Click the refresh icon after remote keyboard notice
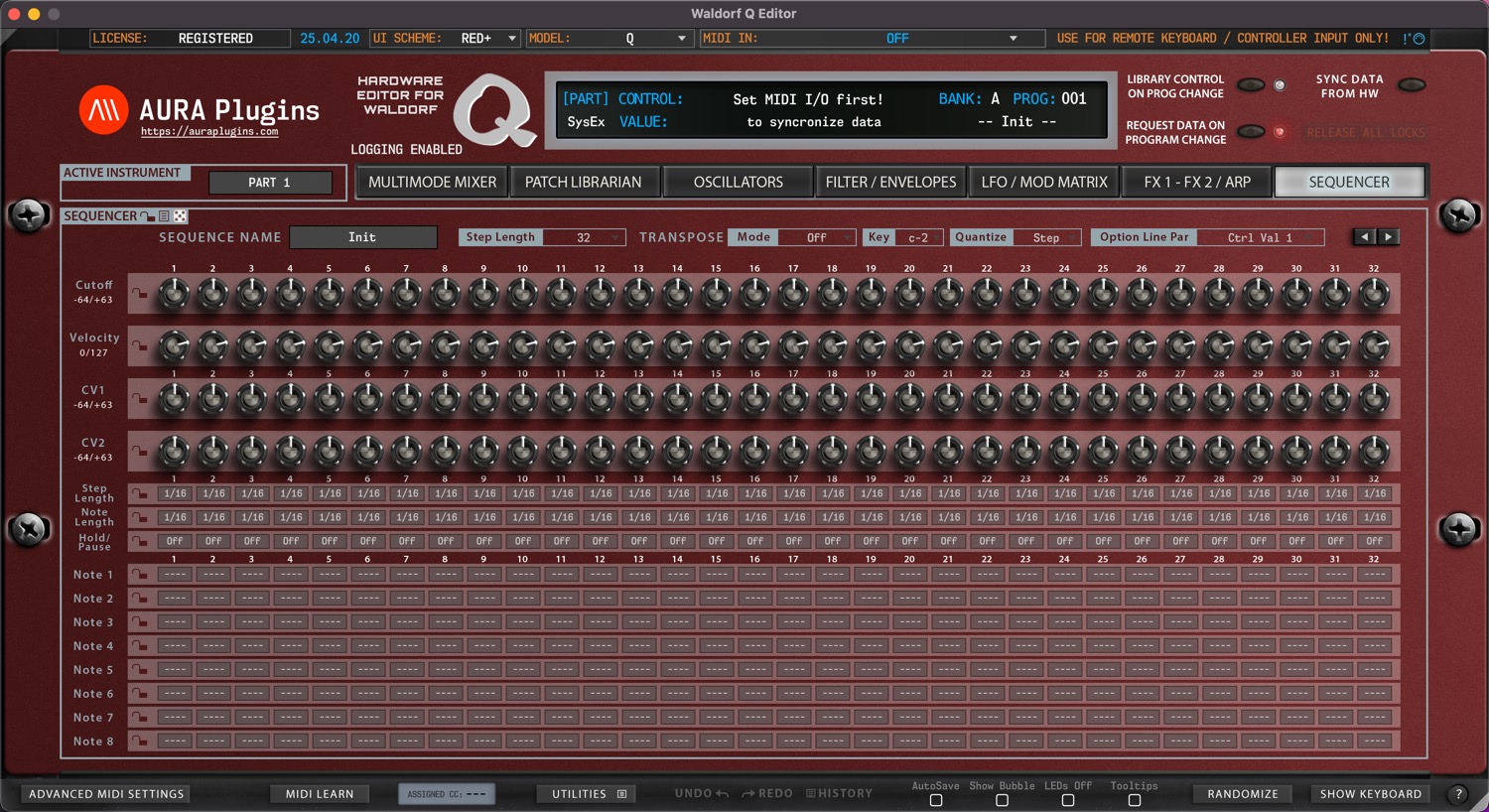Viewport: 1489px width, 812px height. click(x=1419, y=39)
